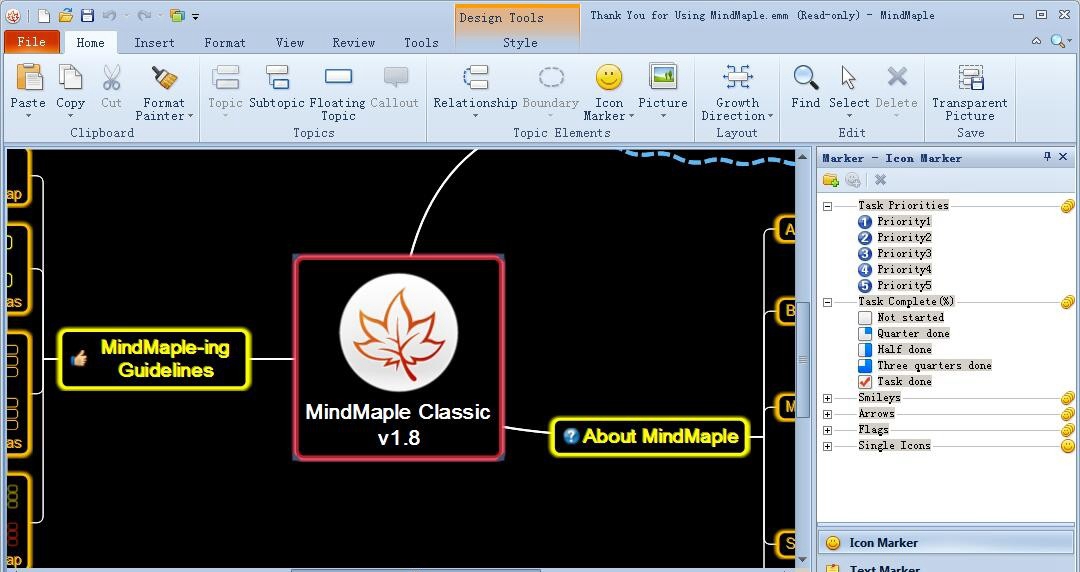Insert a new Topic
Screen dimensions: 1080x572
point(225,77)
